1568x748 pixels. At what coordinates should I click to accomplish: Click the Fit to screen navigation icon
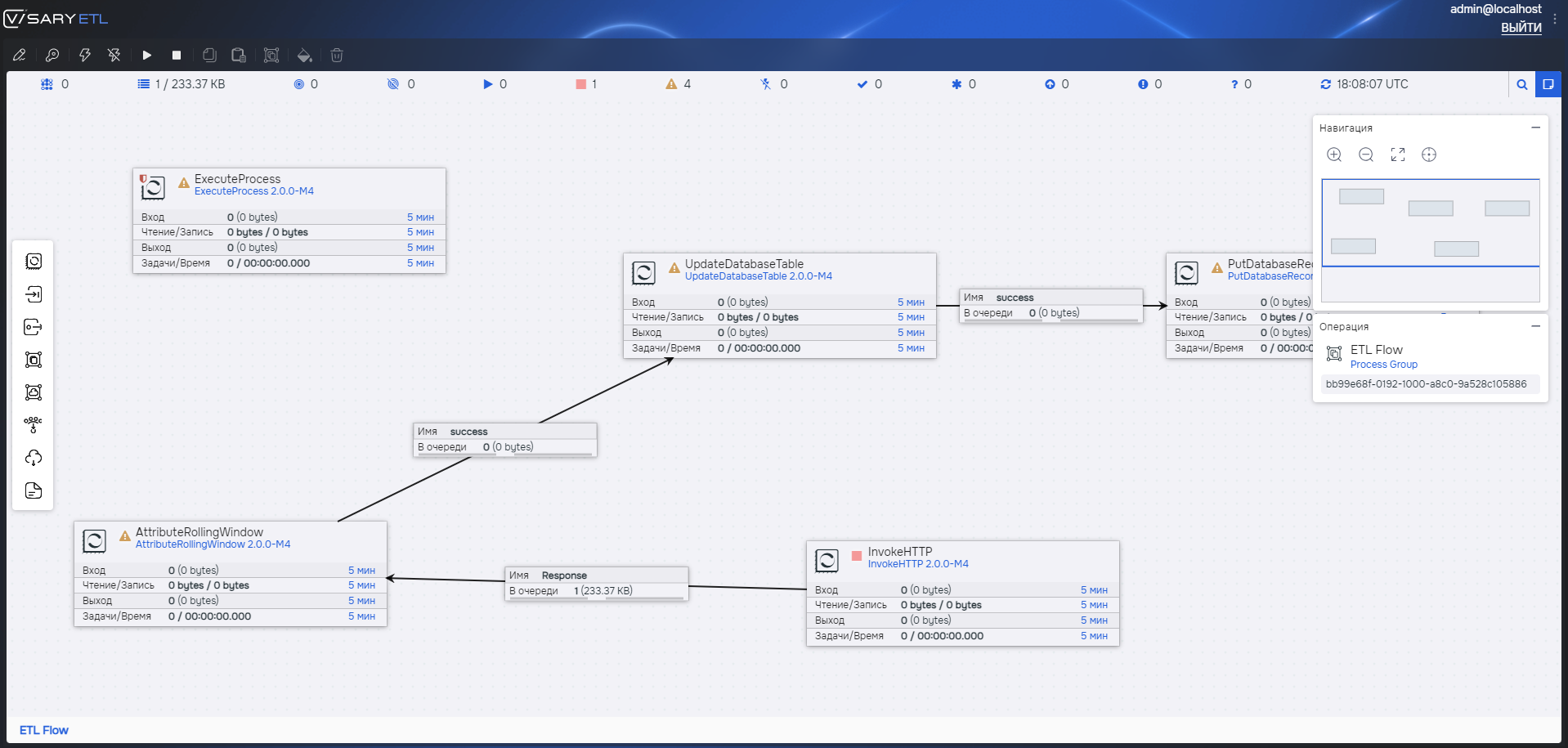(x=1398, y=155)
